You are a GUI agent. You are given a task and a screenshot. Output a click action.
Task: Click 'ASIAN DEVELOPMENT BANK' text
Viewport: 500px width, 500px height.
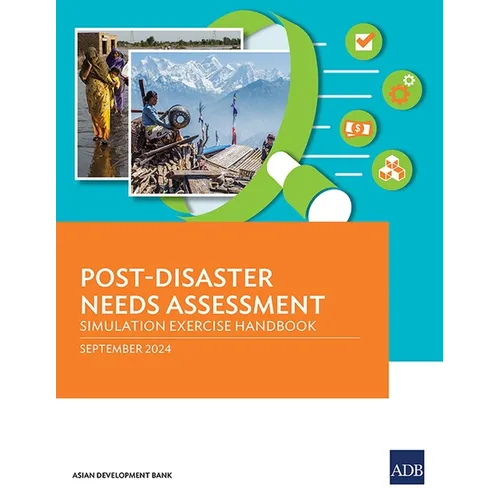122,475
